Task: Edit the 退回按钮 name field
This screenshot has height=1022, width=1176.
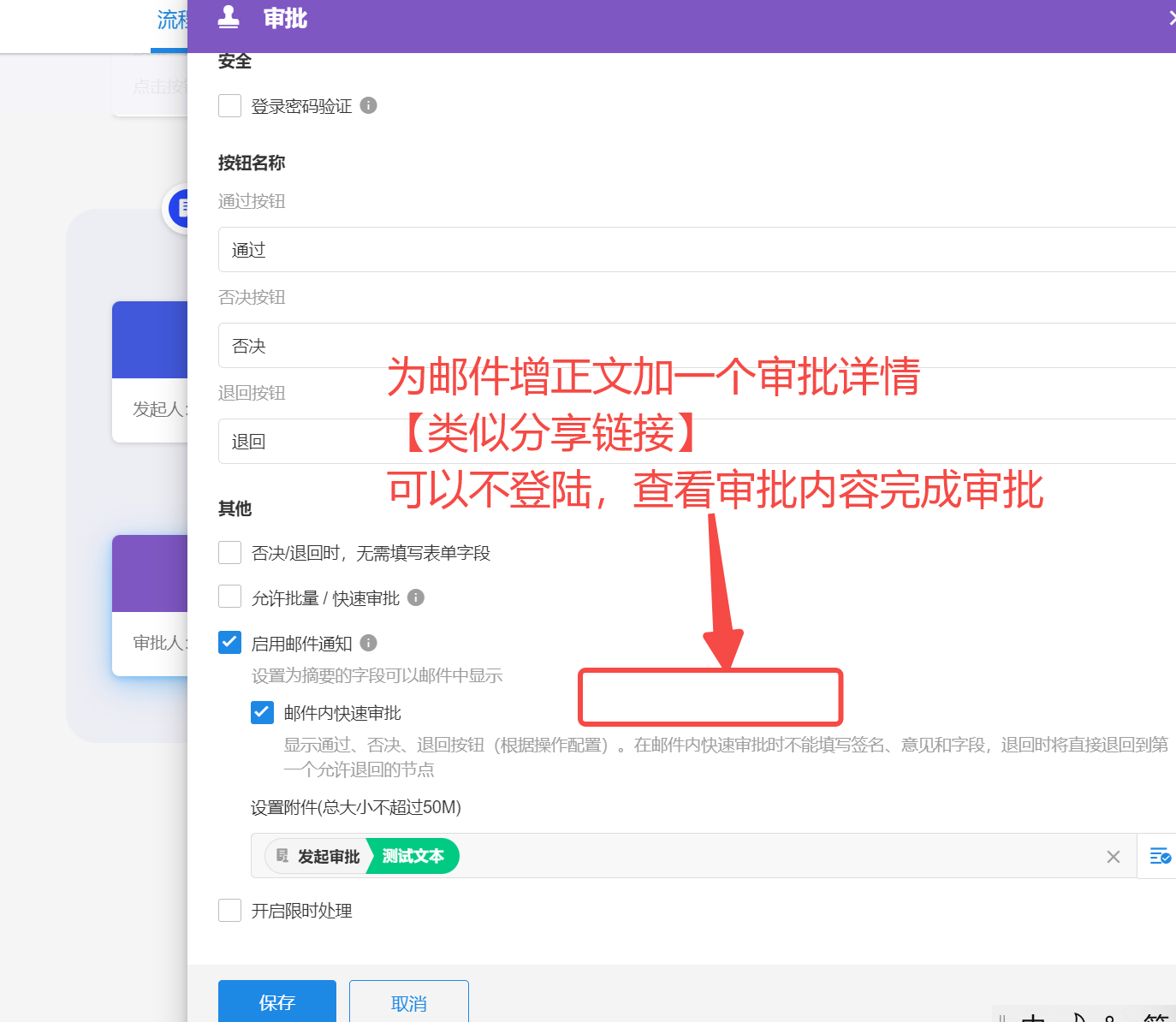Action: (697, 442)
